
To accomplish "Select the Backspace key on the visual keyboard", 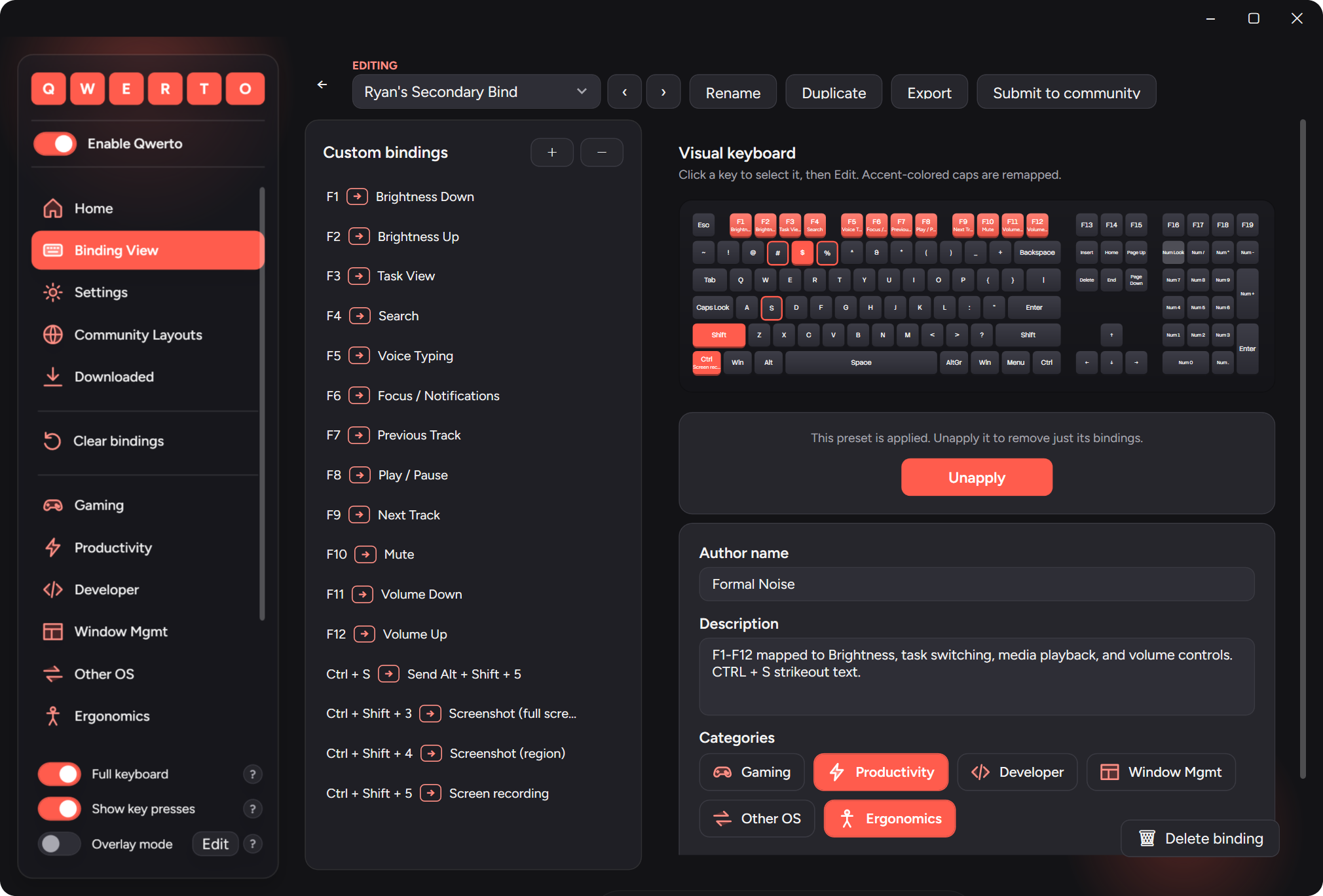I will click(x=1037, y=252).
